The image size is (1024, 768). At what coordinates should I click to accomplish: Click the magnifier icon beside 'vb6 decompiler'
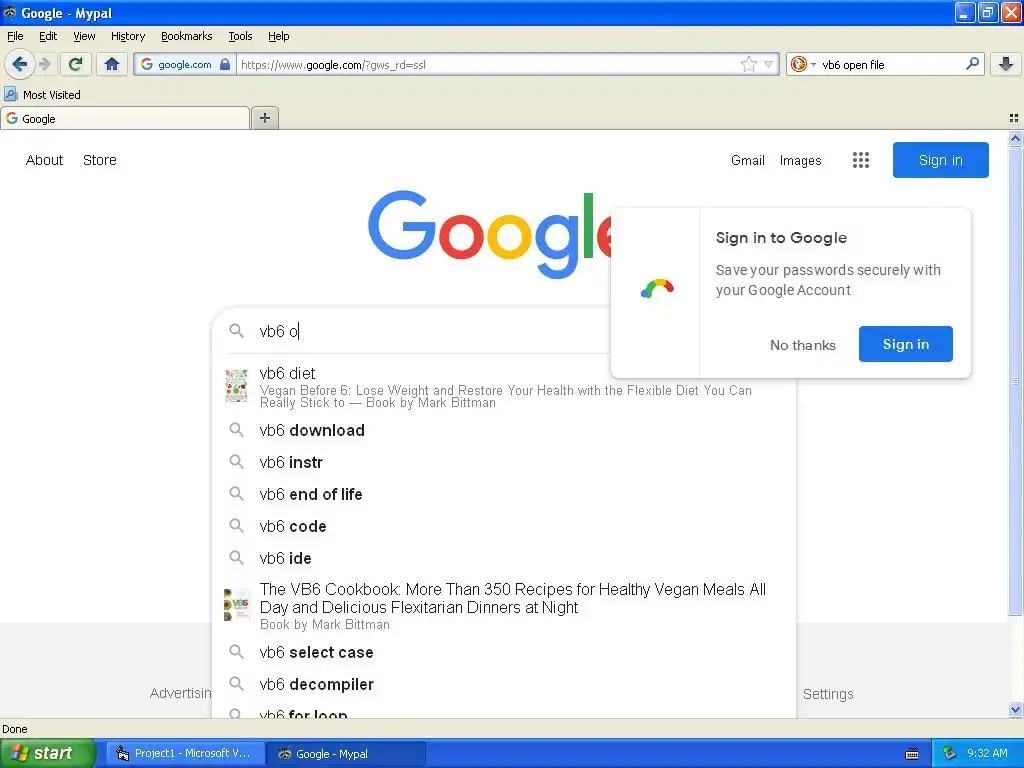point(236,684)
